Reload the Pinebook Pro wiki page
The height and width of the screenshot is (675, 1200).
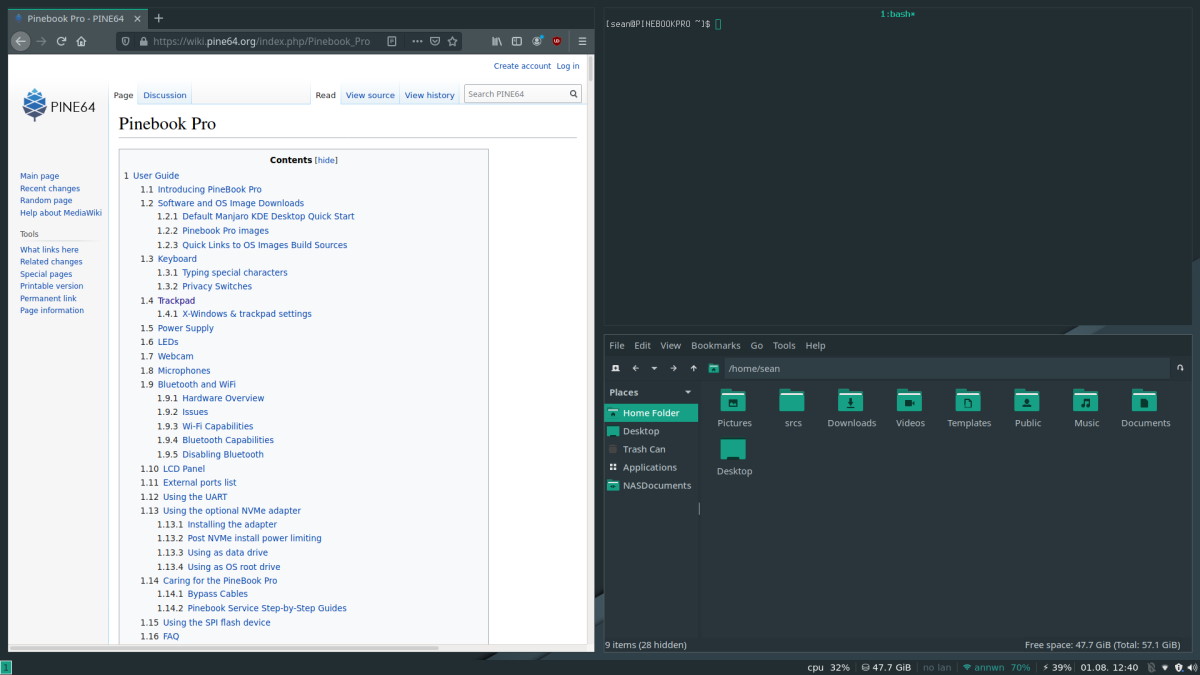(61, 41)
